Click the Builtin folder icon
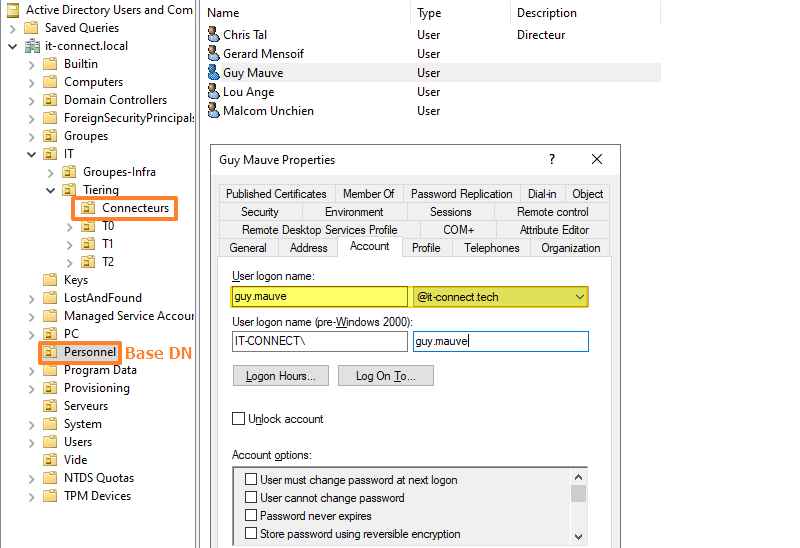The image size is (800, 548). click(50, 64)
